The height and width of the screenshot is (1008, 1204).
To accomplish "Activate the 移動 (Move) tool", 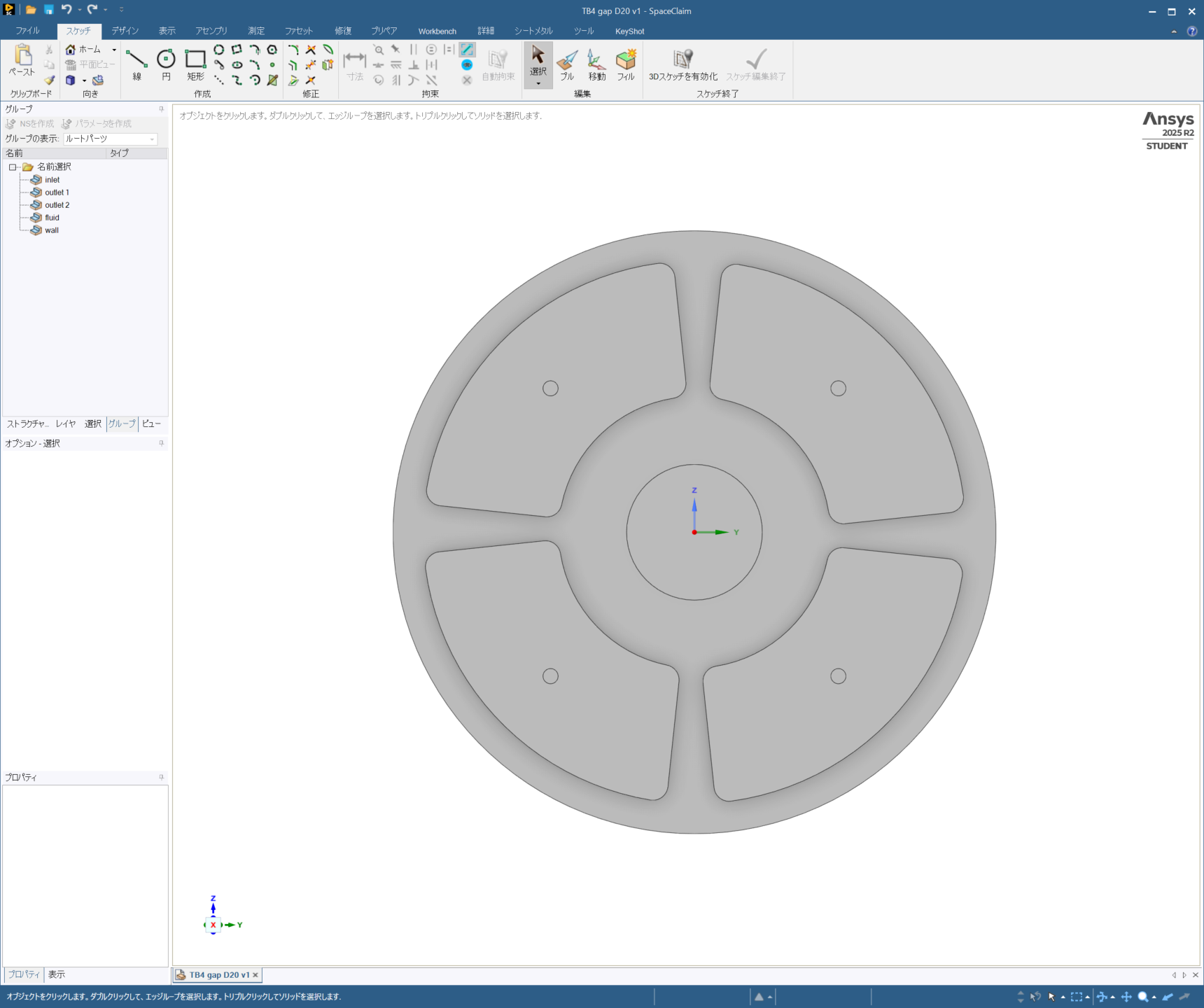I will 596,64.
